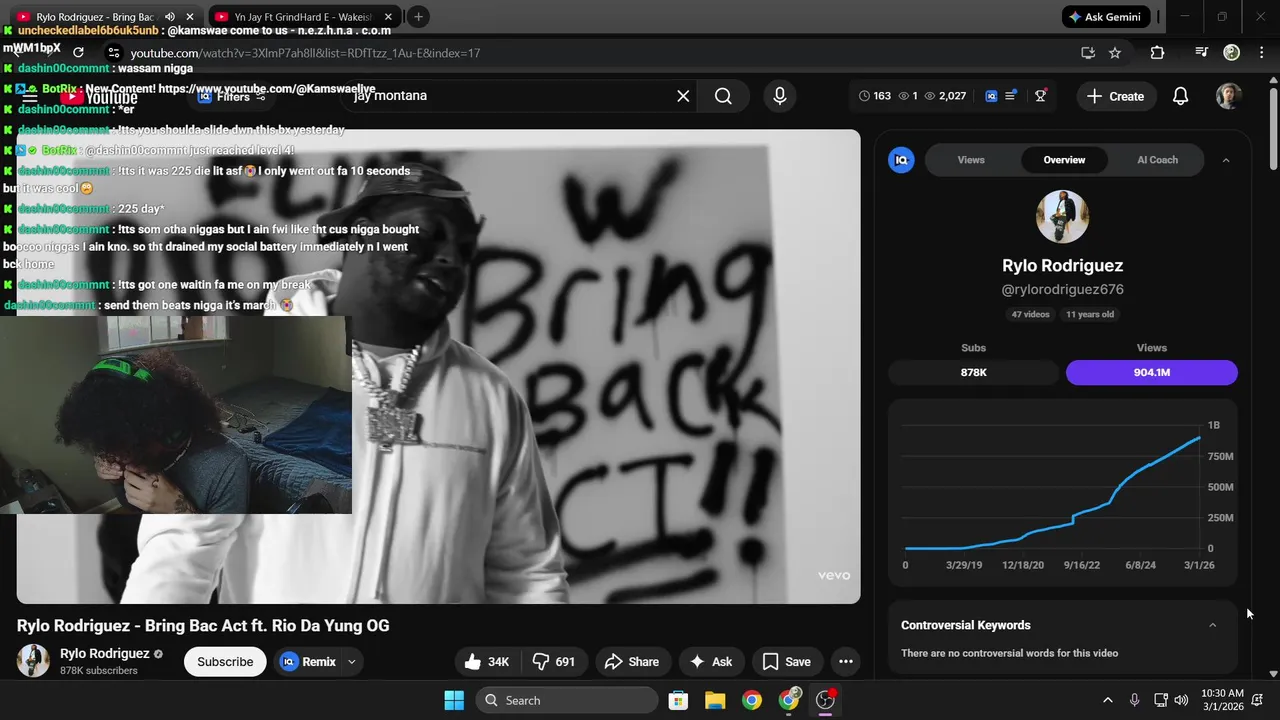Click the vidIQ logo in side panel
1280x720 pixels.
tap(901, 160)
